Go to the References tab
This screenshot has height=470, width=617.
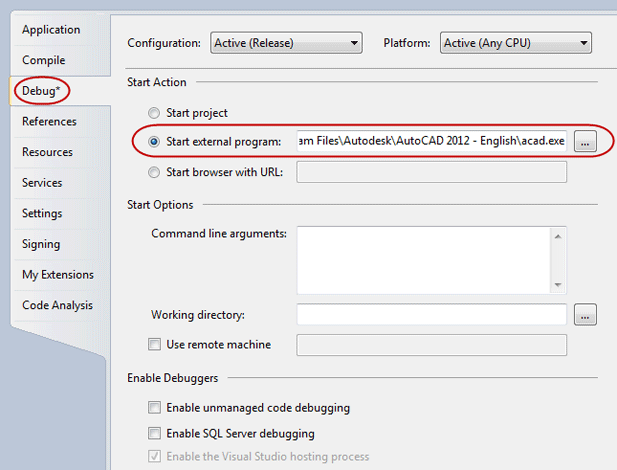click(x=49, y=122)
